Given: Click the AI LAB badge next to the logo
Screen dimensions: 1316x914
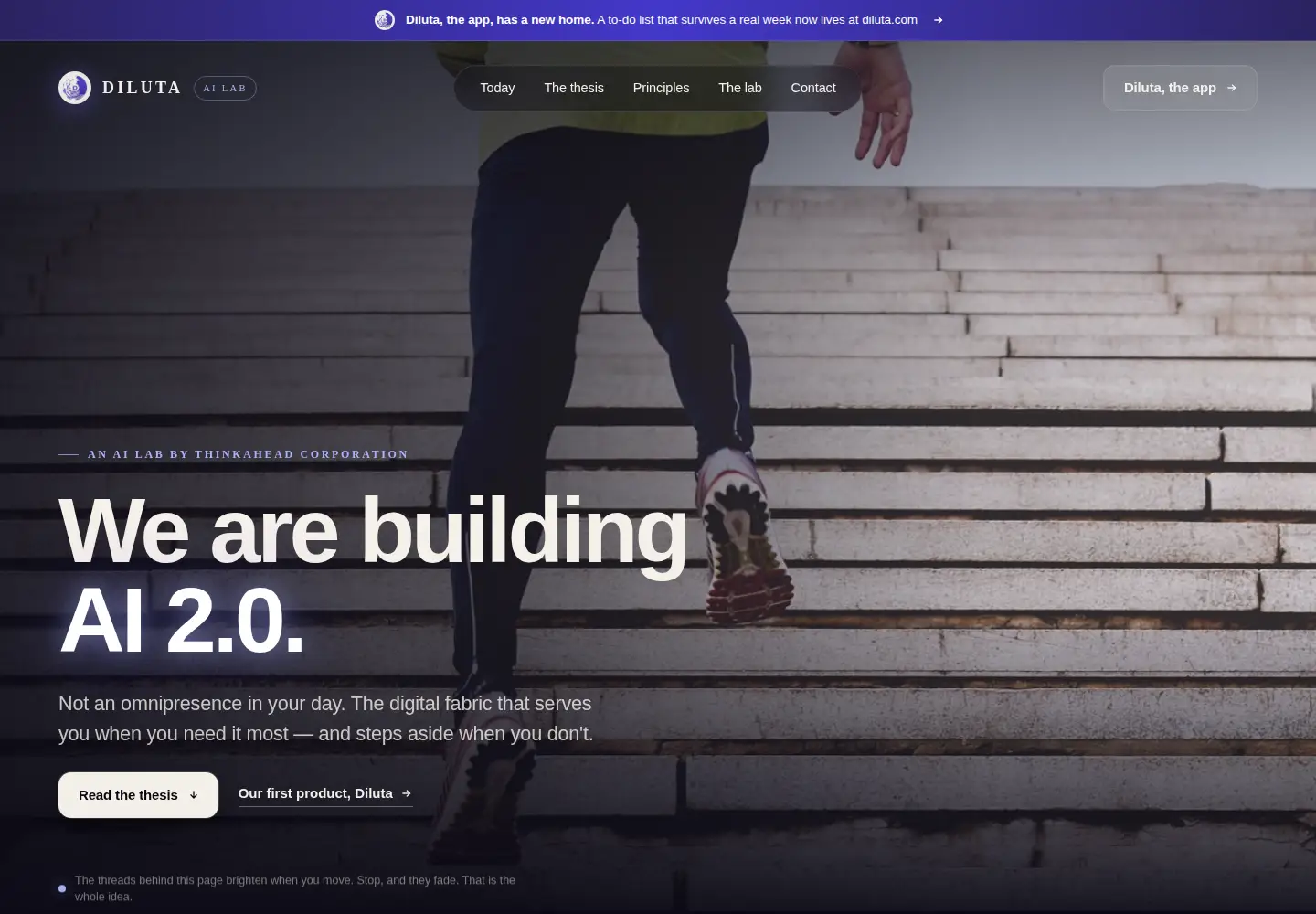Looking at the screenshot, I should tap(225, 88).
